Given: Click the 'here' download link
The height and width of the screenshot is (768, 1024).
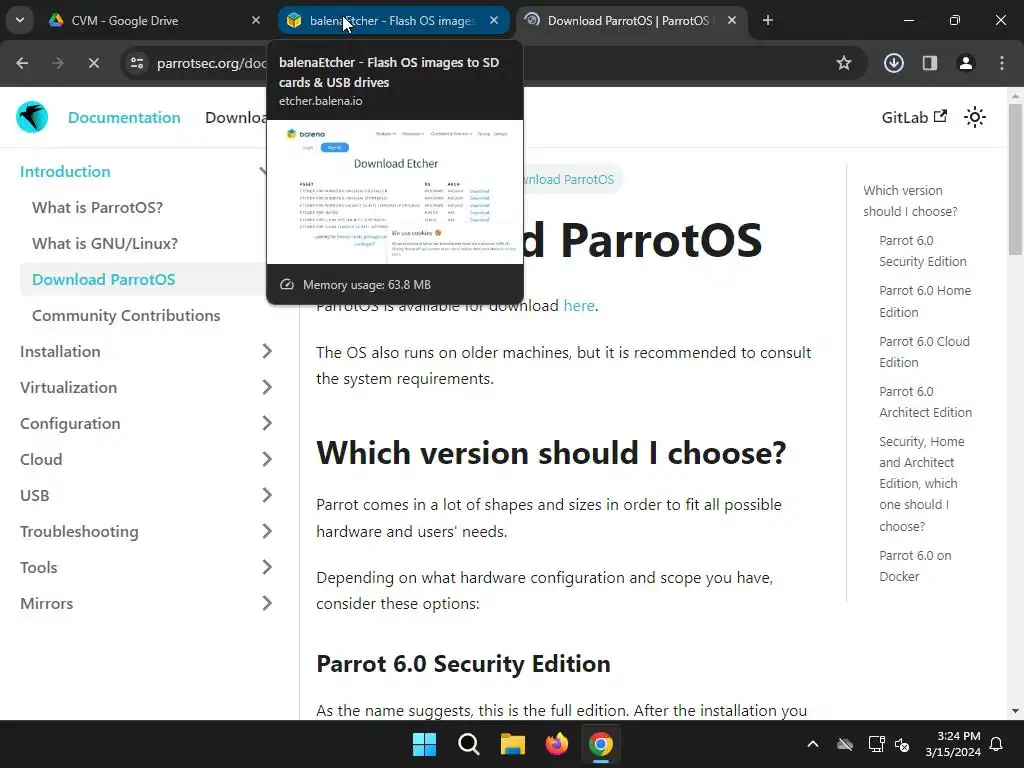Looking at the screenshot, I should coord(579,306).
